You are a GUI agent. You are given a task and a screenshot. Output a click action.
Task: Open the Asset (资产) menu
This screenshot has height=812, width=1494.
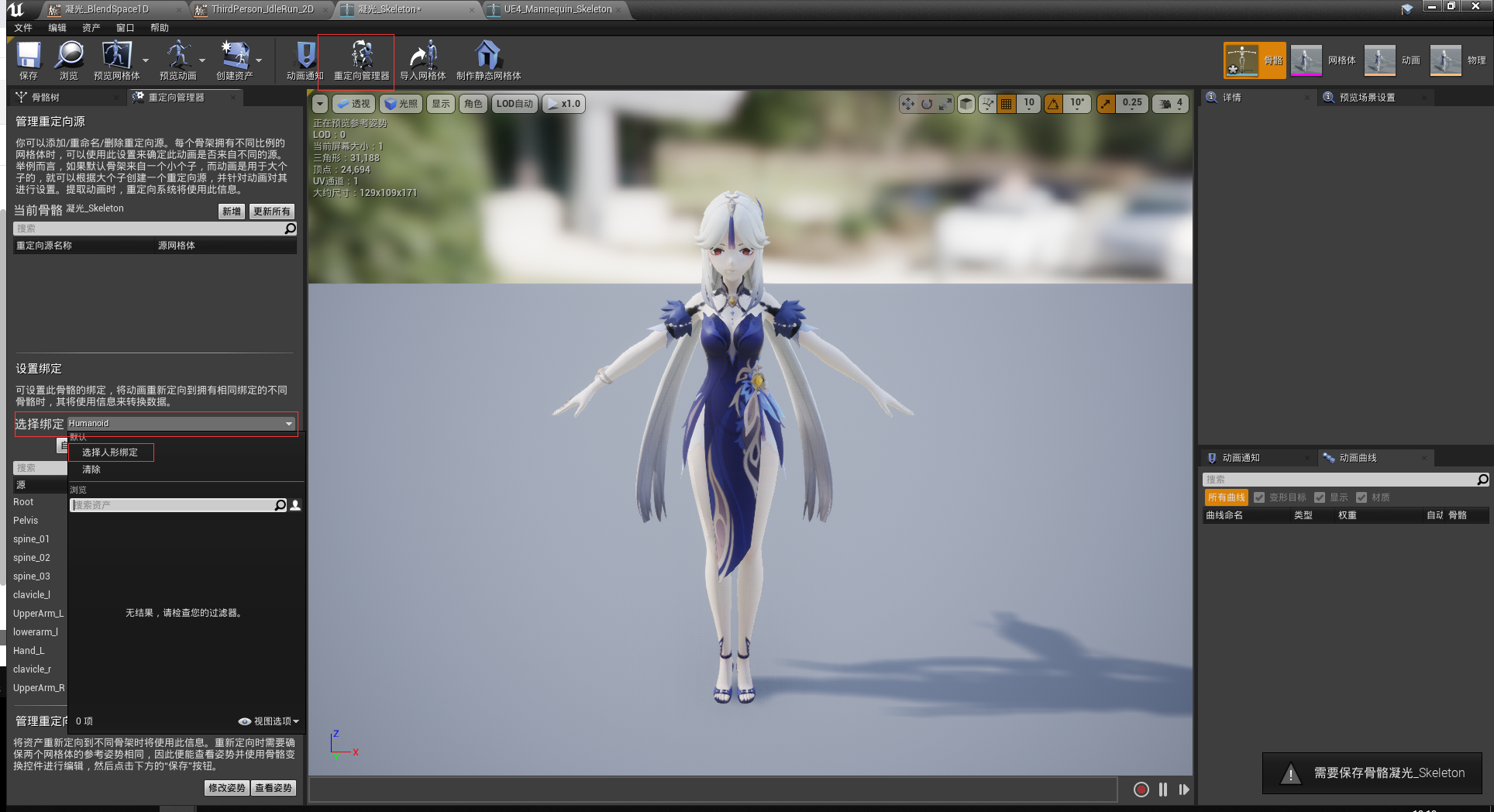click(91, 28)
